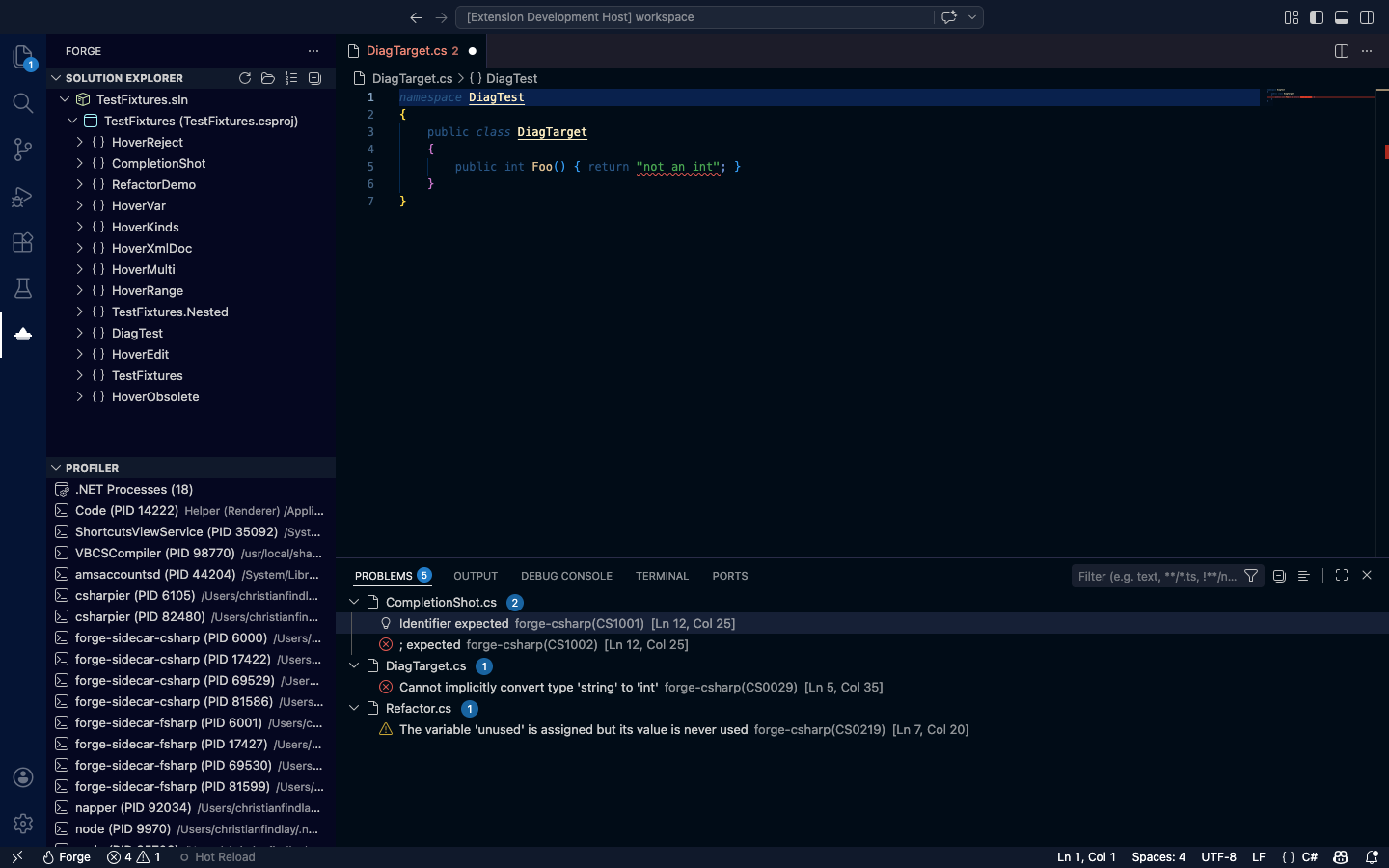
Task: Refresh the Solution Explorer
Action: coord(245,78)
